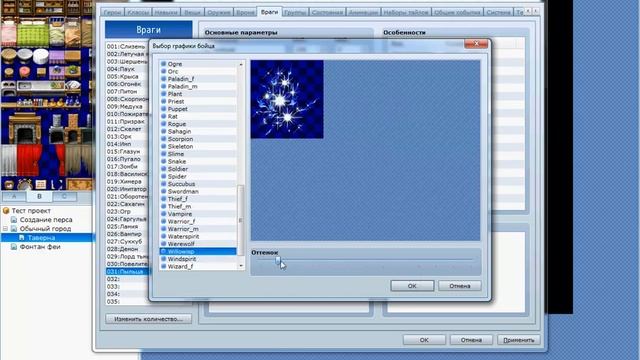Pick the Plant battler file
Image resolution: width=640 pixels, height=360 pixels.
coord(198,94)
